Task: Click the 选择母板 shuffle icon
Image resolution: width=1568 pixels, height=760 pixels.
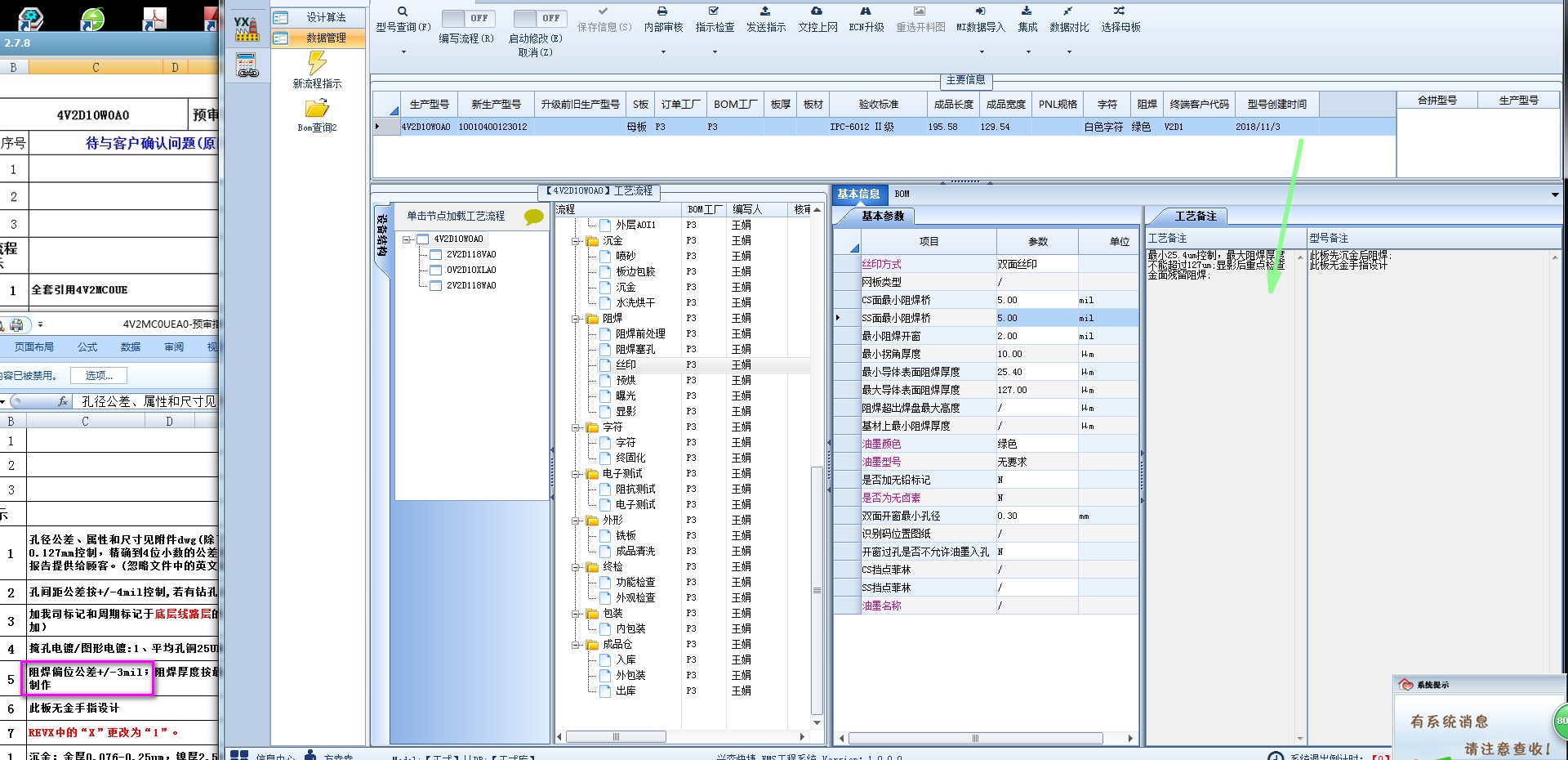Action: tap(1120, 11)
